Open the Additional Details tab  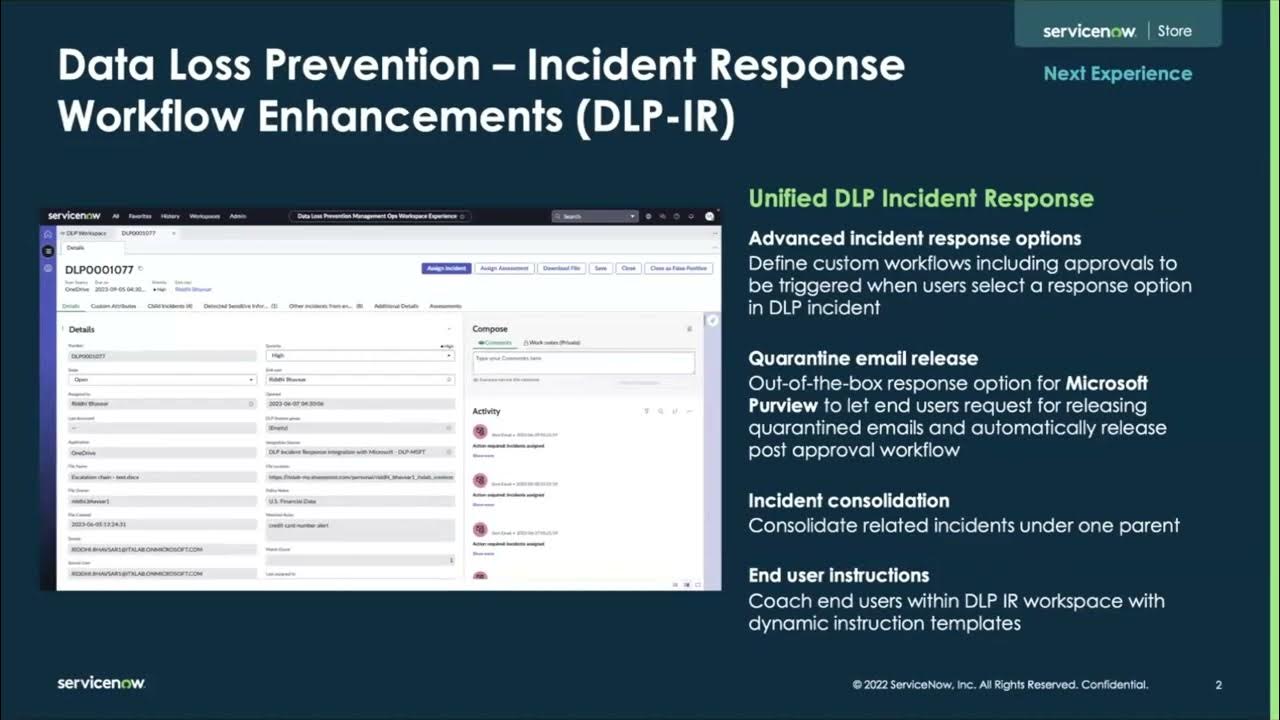tap(396, 306)
